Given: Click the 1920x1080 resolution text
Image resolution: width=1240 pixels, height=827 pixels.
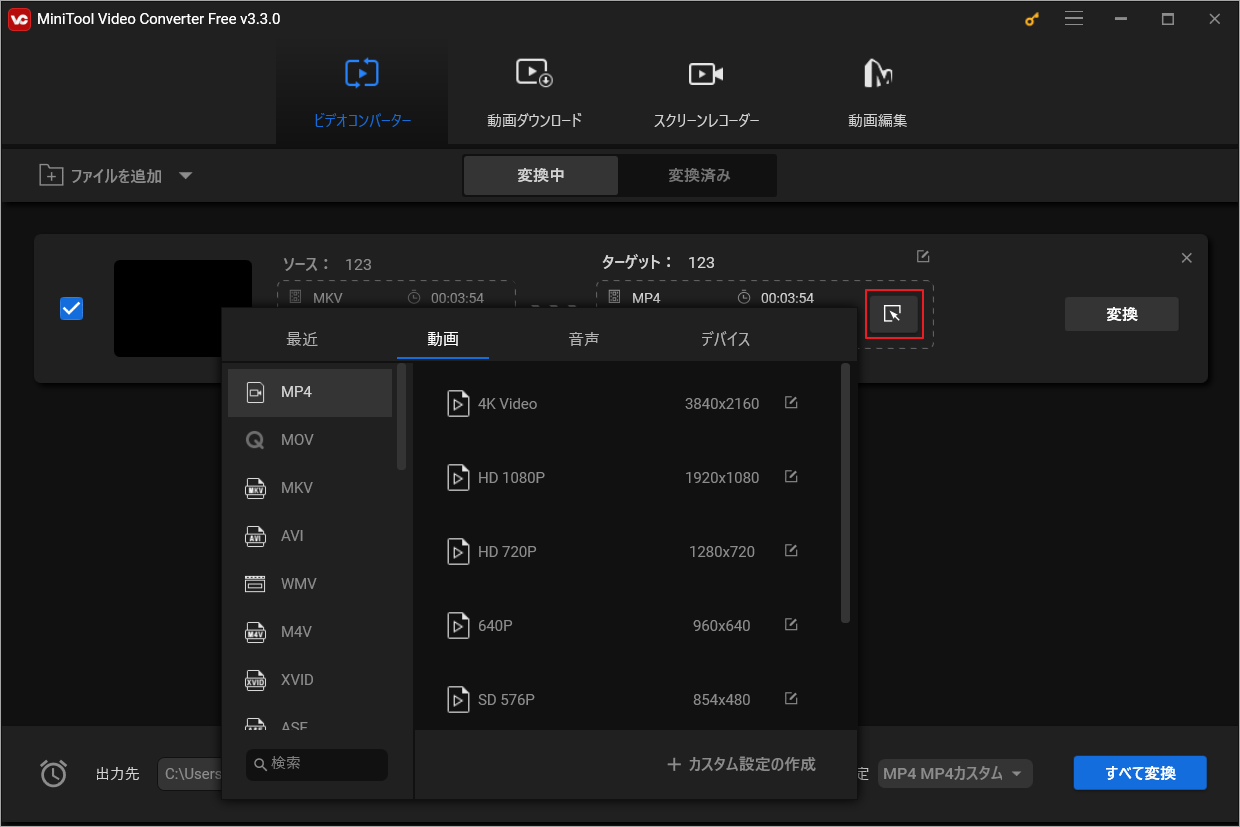Looking at the screenshot, I should coord(722,478).
